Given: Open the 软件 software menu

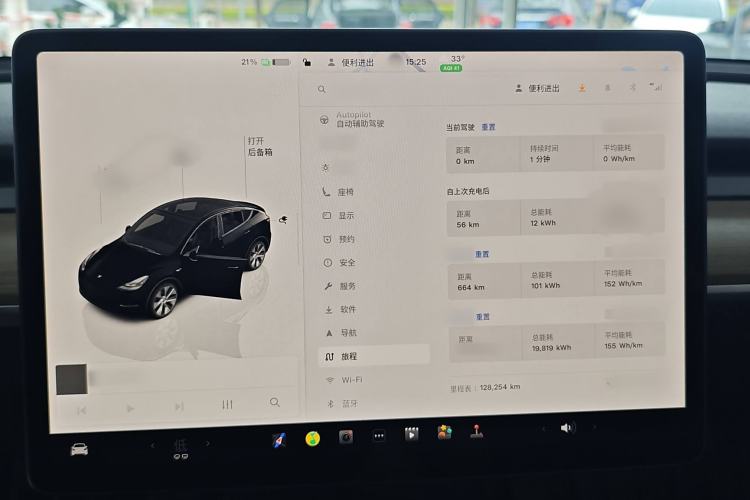Looking at the screenshot, I should [x=341, y=310].
